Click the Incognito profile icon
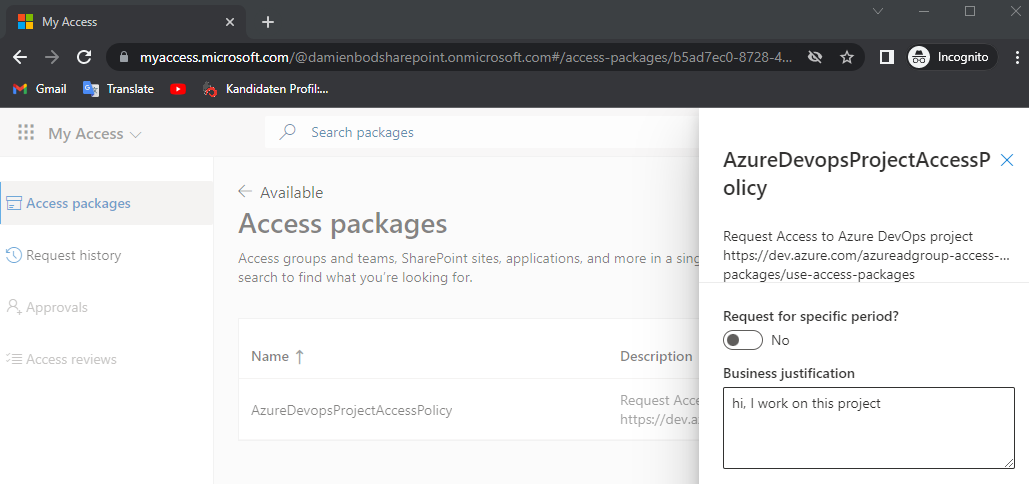 pyautogui.click(x=918, y=57)
